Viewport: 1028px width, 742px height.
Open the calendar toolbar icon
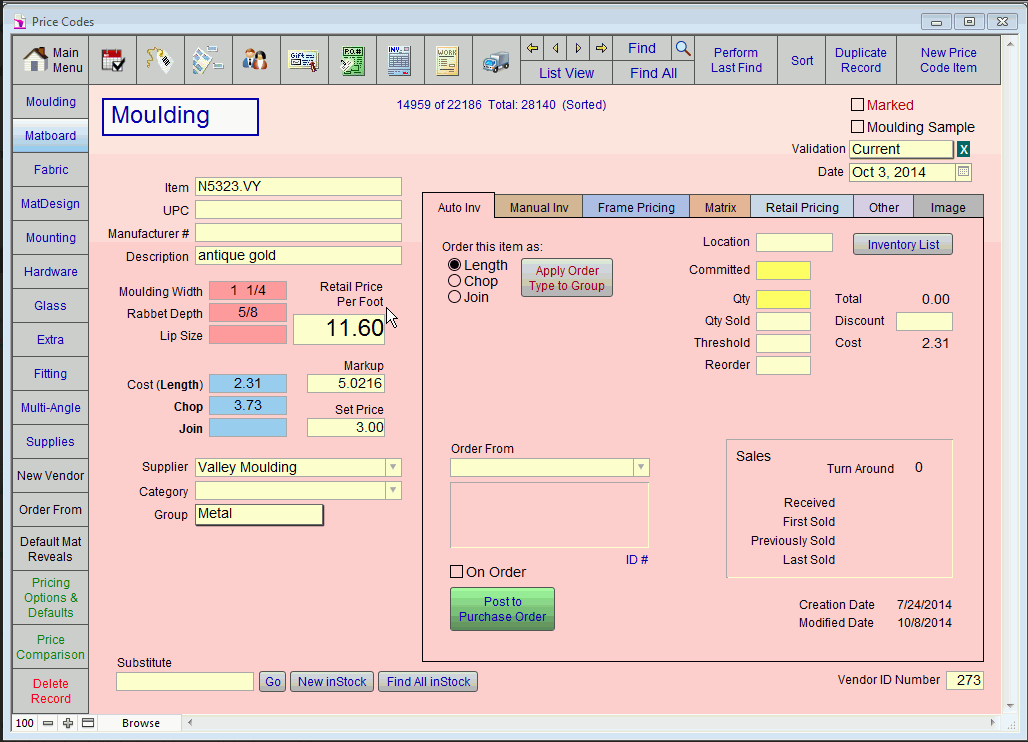point(113,59)
